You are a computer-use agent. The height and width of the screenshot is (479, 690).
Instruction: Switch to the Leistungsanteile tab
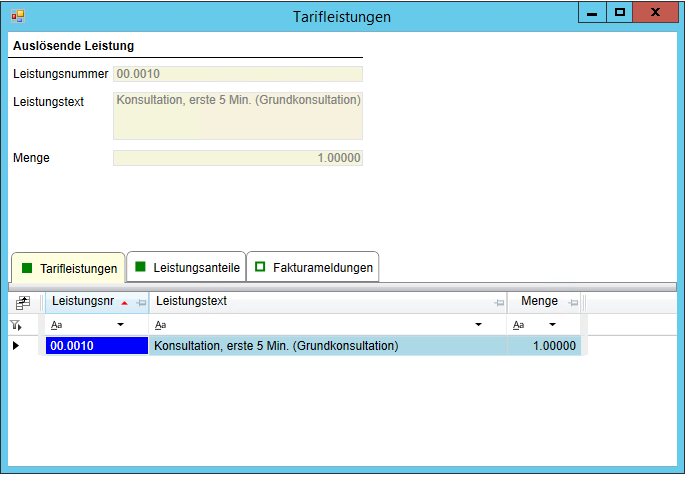point(186,267)
